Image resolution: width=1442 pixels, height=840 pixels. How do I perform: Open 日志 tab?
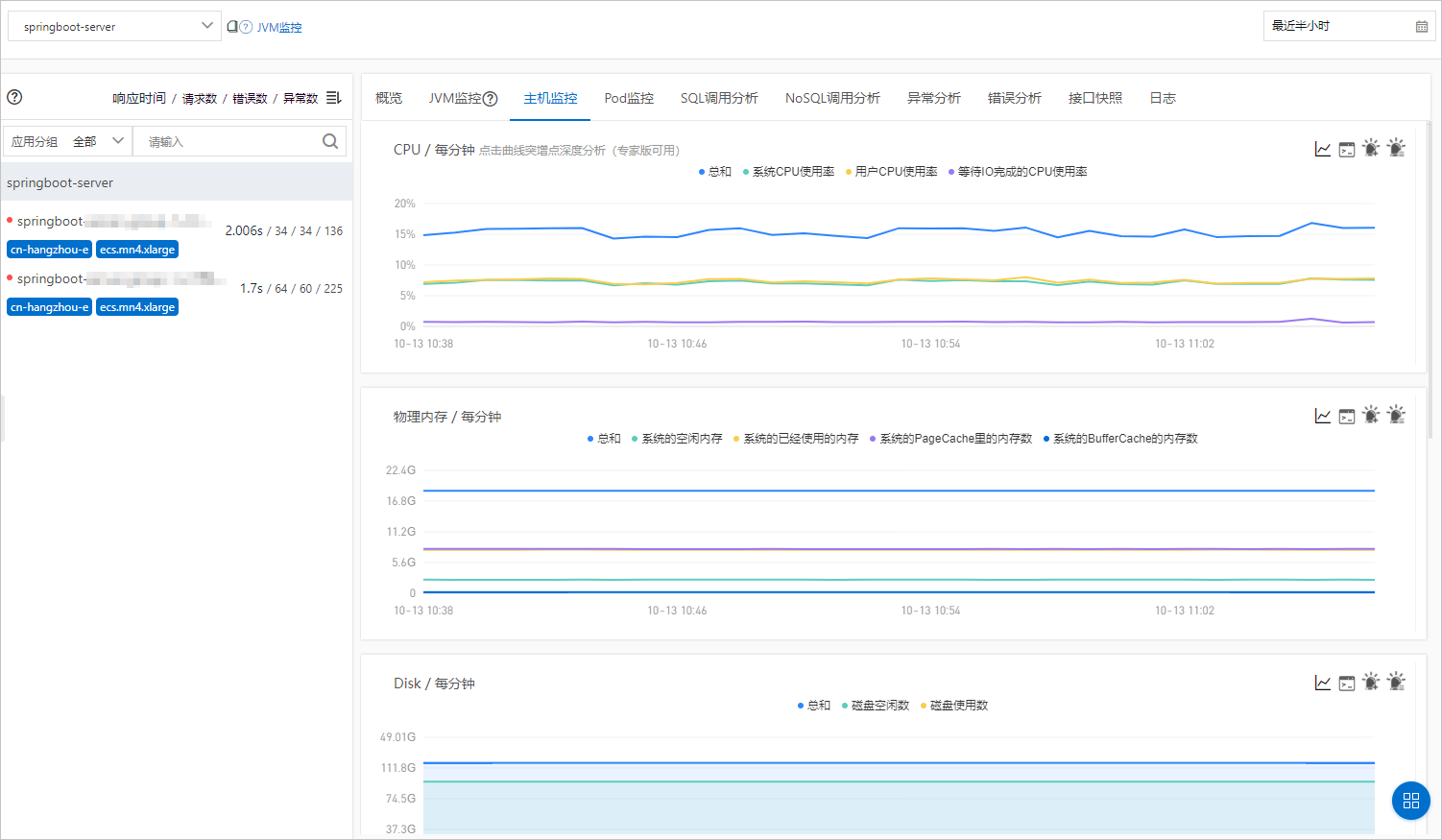click(1163, 98)
